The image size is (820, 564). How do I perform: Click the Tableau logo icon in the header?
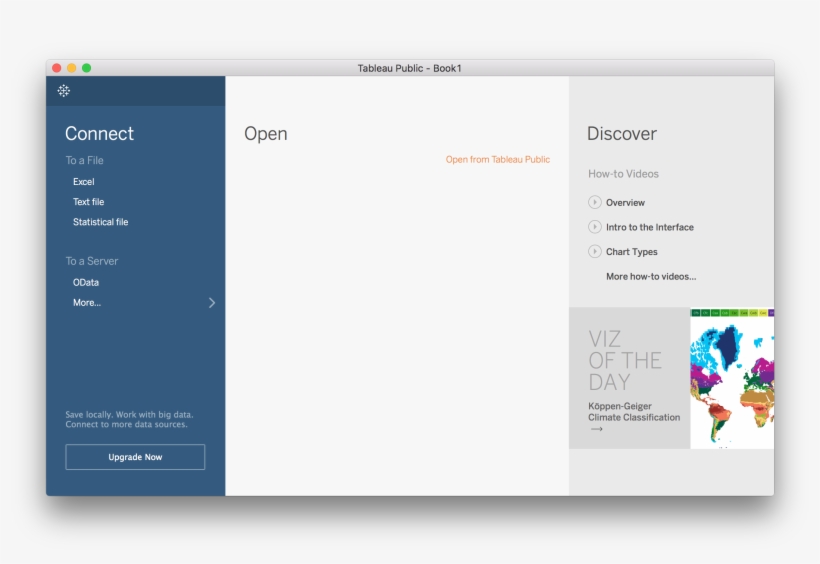64,91
